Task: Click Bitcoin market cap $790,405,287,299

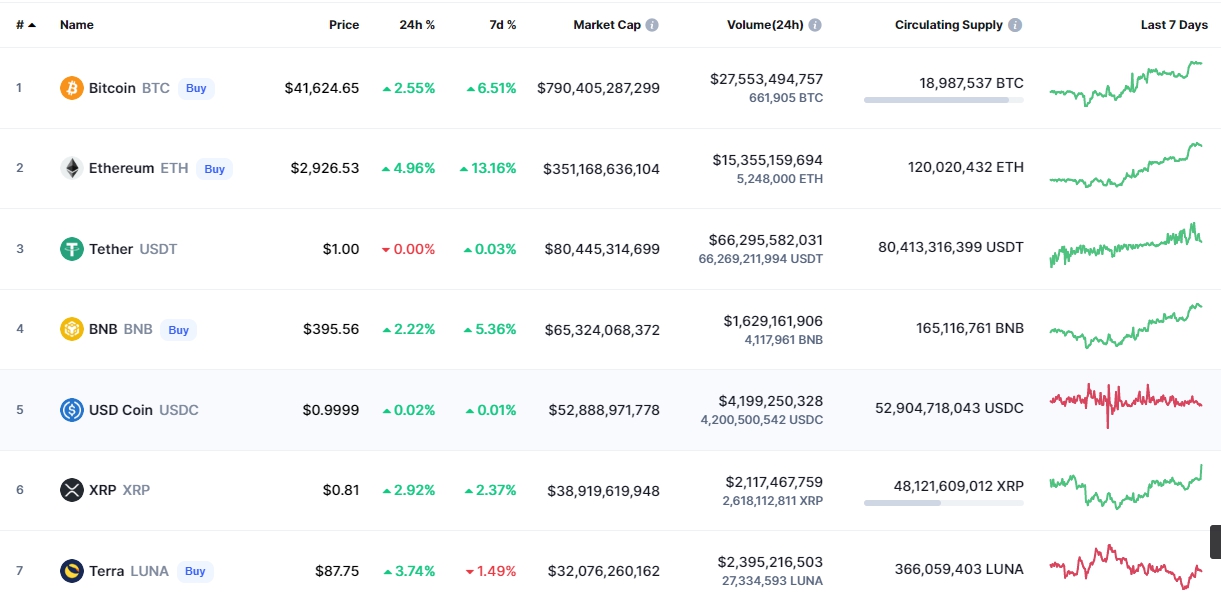Action: pos(598,88)
